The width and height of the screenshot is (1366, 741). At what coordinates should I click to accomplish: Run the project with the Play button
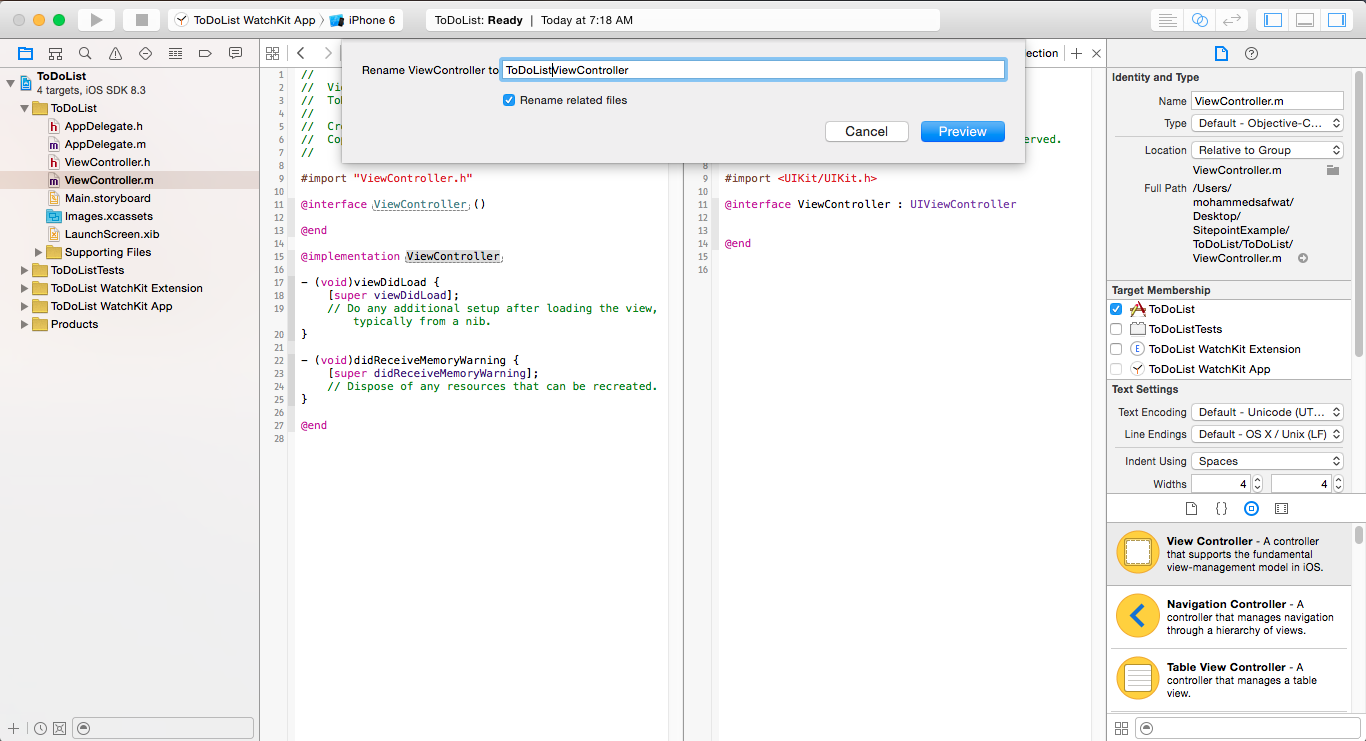96,20
